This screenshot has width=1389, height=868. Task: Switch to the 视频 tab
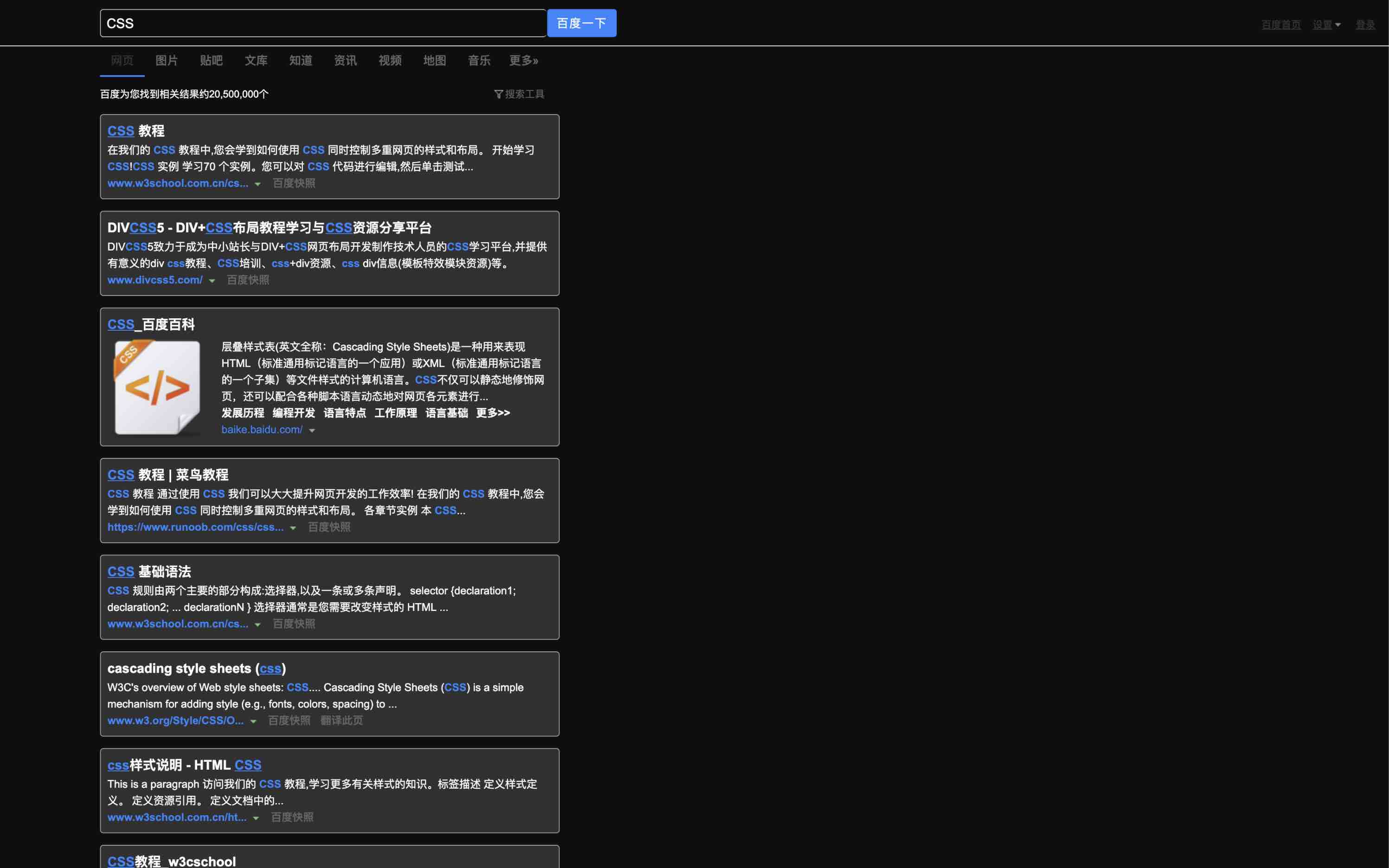click(x=390, y=60)
